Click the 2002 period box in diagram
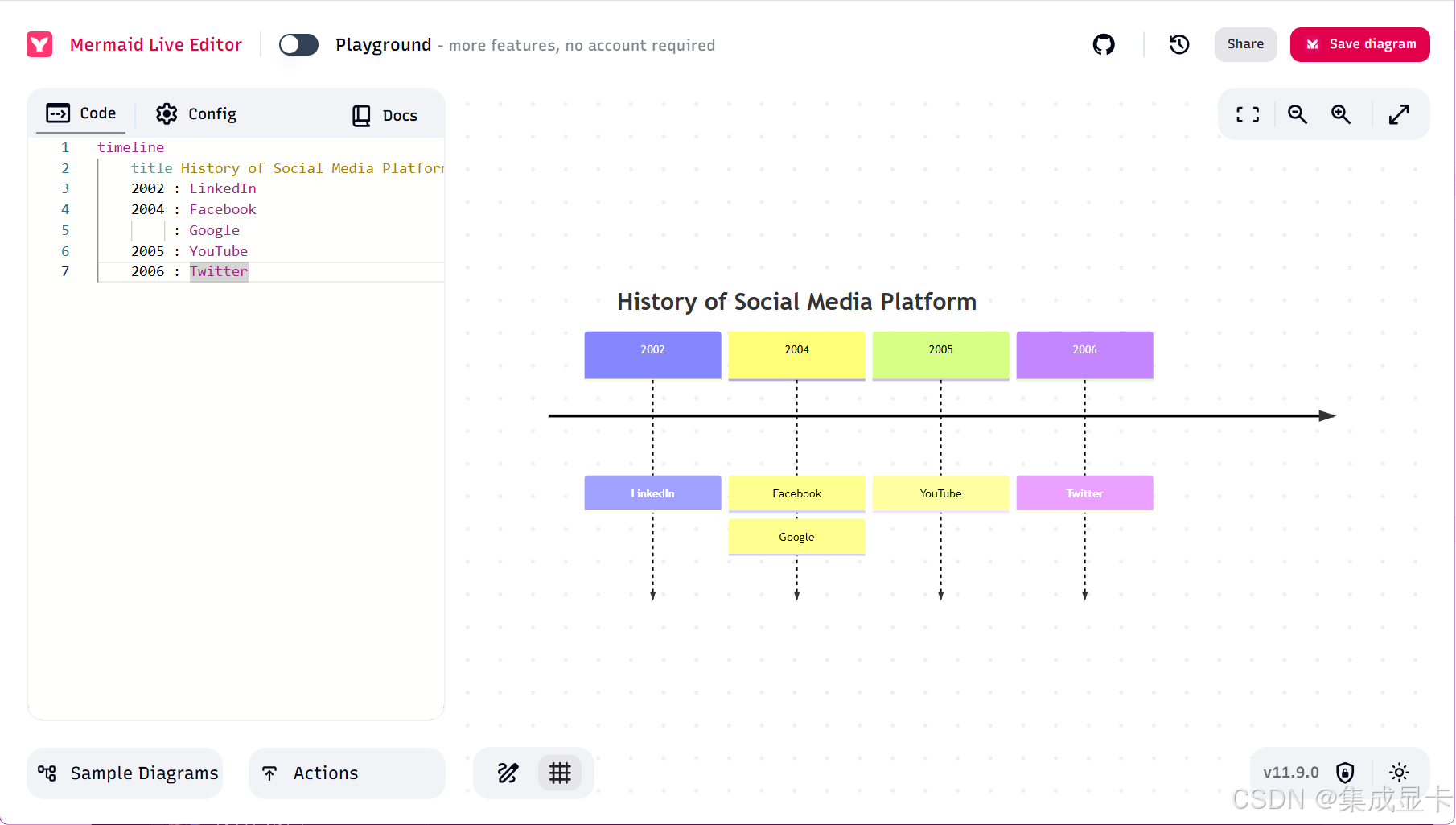This screenshot has height=825, width=1456. tap(652, 355)
